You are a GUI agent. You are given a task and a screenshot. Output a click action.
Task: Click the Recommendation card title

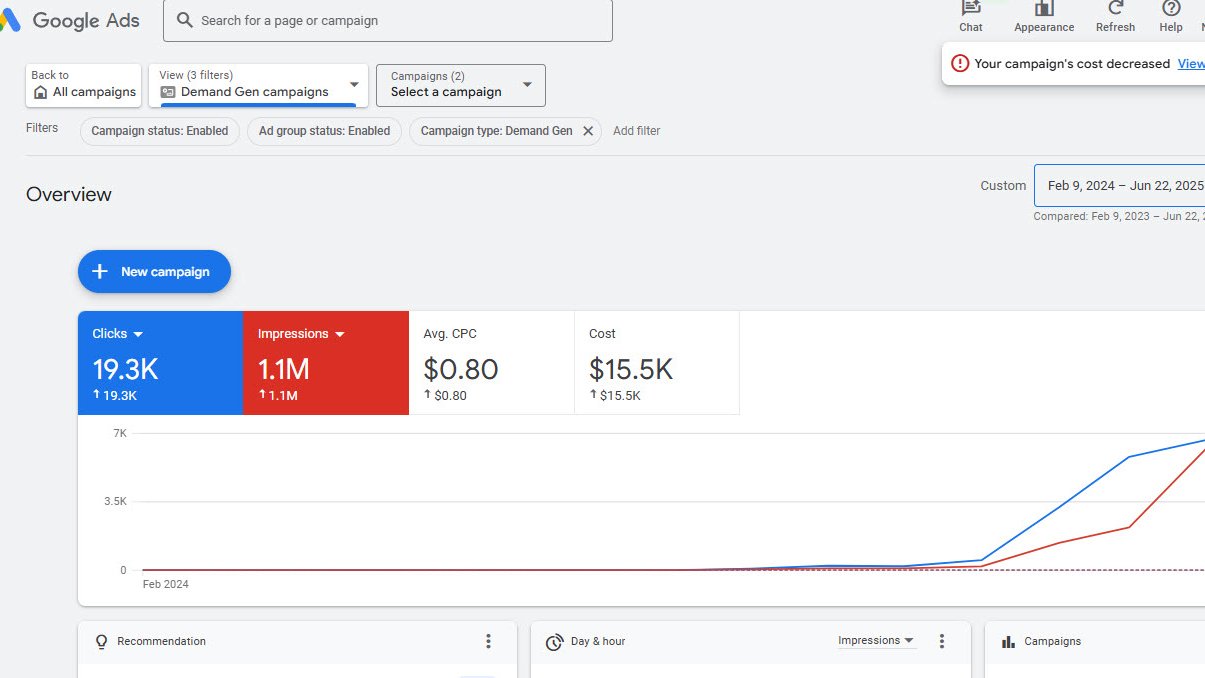(x=161, y=641)
